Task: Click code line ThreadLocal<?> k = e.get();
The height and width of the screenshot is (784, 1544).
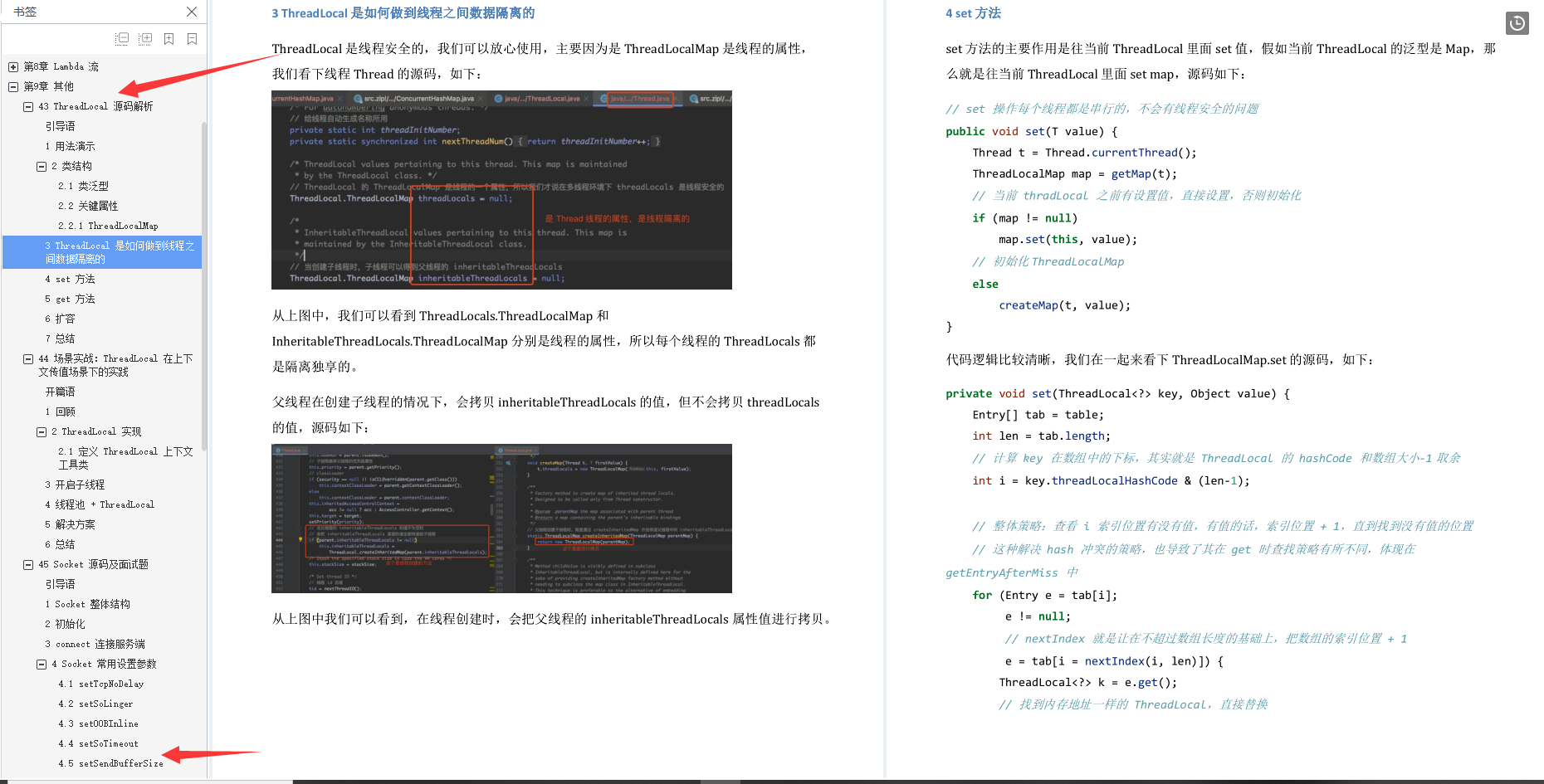Action: (x=1087, y=683)
